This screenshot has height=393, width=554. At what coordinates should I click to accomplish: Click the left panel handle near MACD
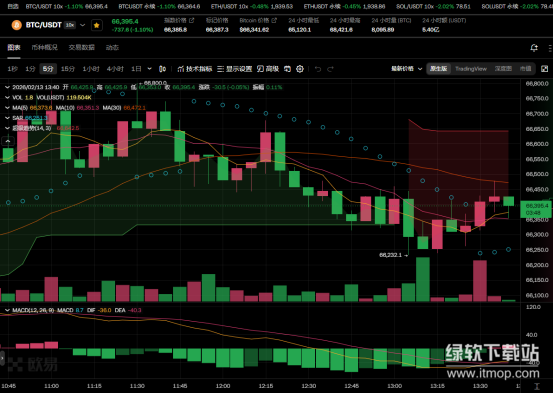2,358
